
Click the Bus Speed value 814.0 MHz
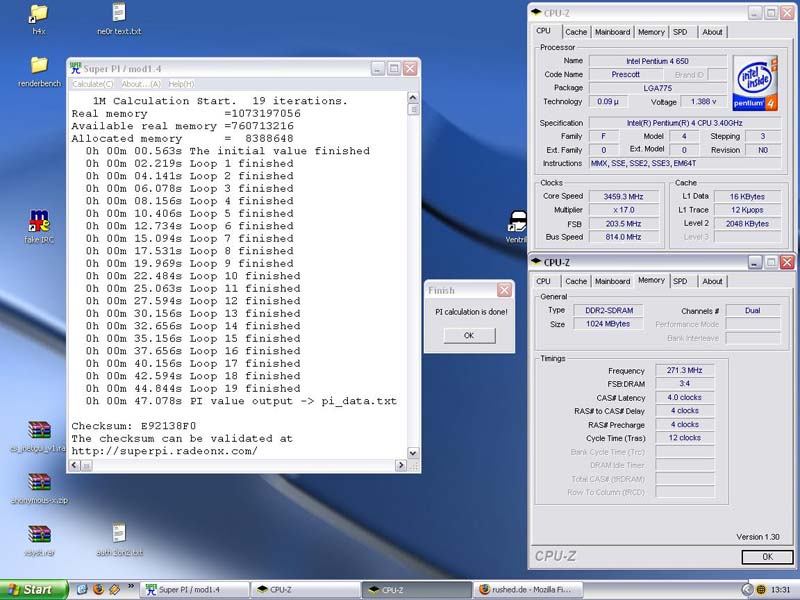pos(623,237)
